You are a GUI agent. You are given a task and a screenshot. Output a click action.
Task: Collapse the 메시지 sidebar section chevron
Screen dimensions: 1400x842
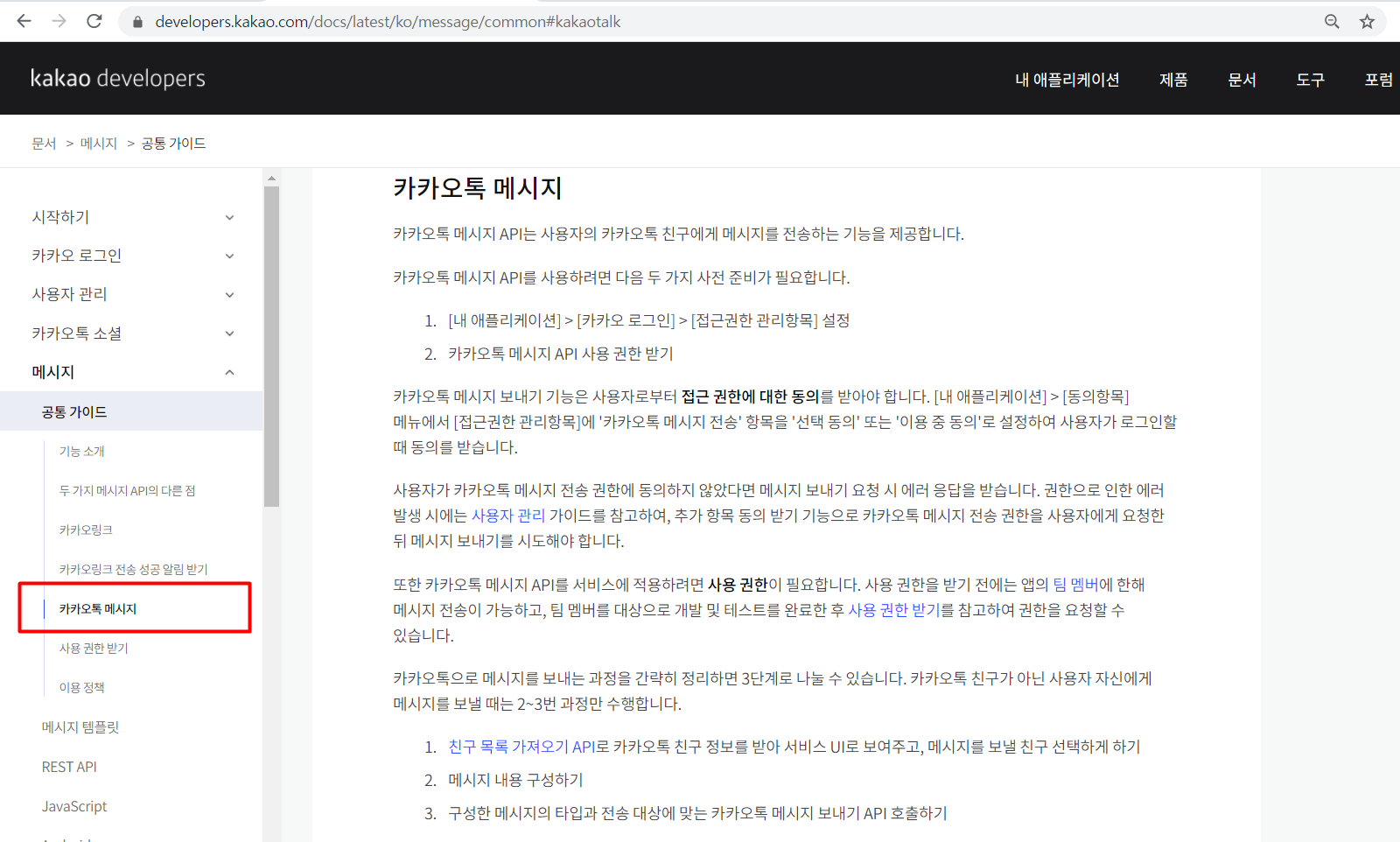coord(229,372)
